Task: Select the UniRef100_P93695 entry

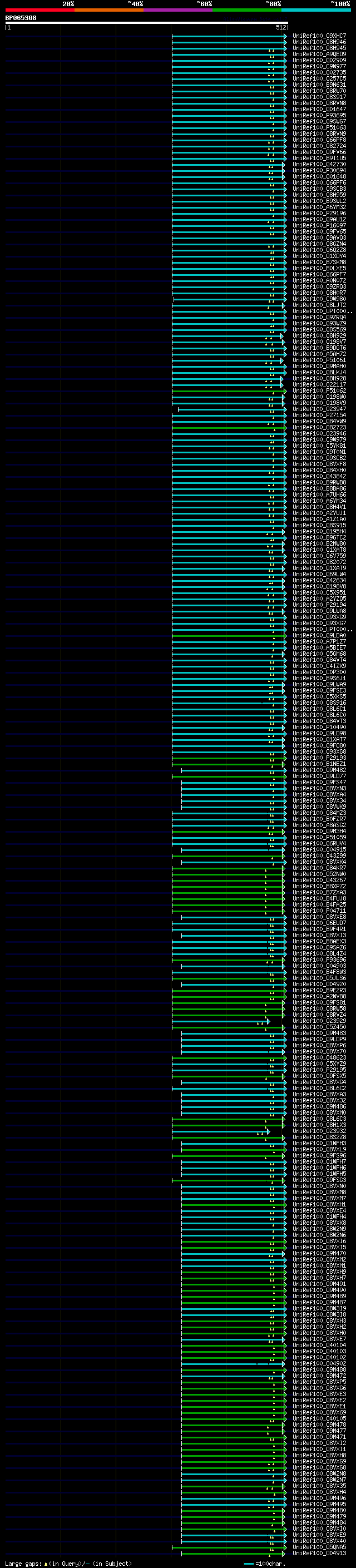Action: 319,115
